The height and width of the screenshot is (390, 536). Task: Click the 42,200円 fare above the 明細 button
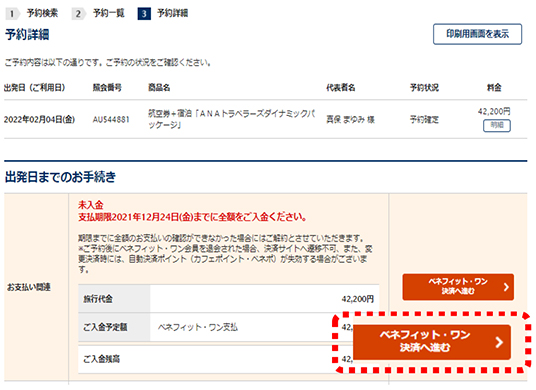[494, 111]
